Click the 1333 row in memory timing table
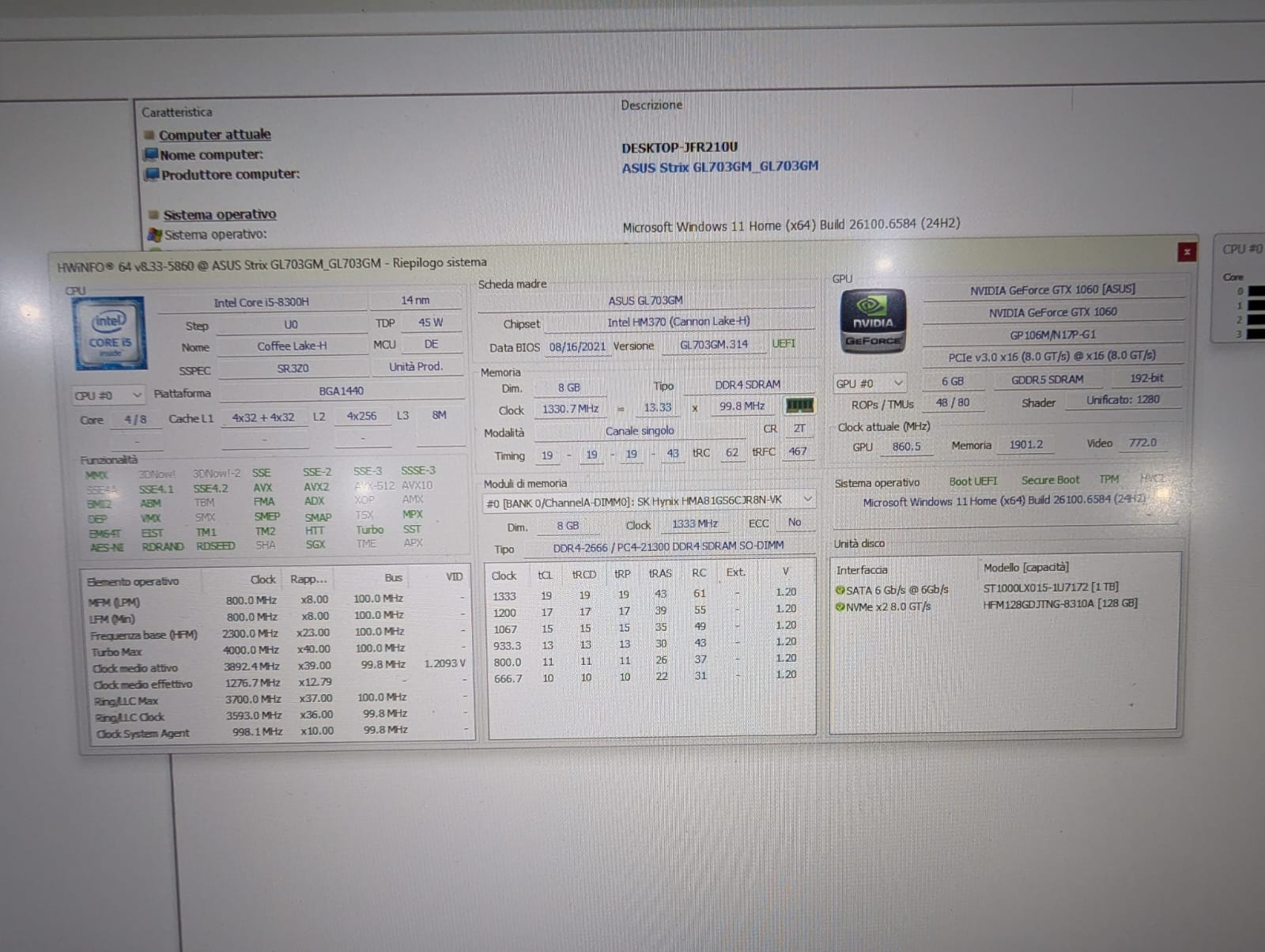Screen dimensions: 1265x952 pos(648,594)
